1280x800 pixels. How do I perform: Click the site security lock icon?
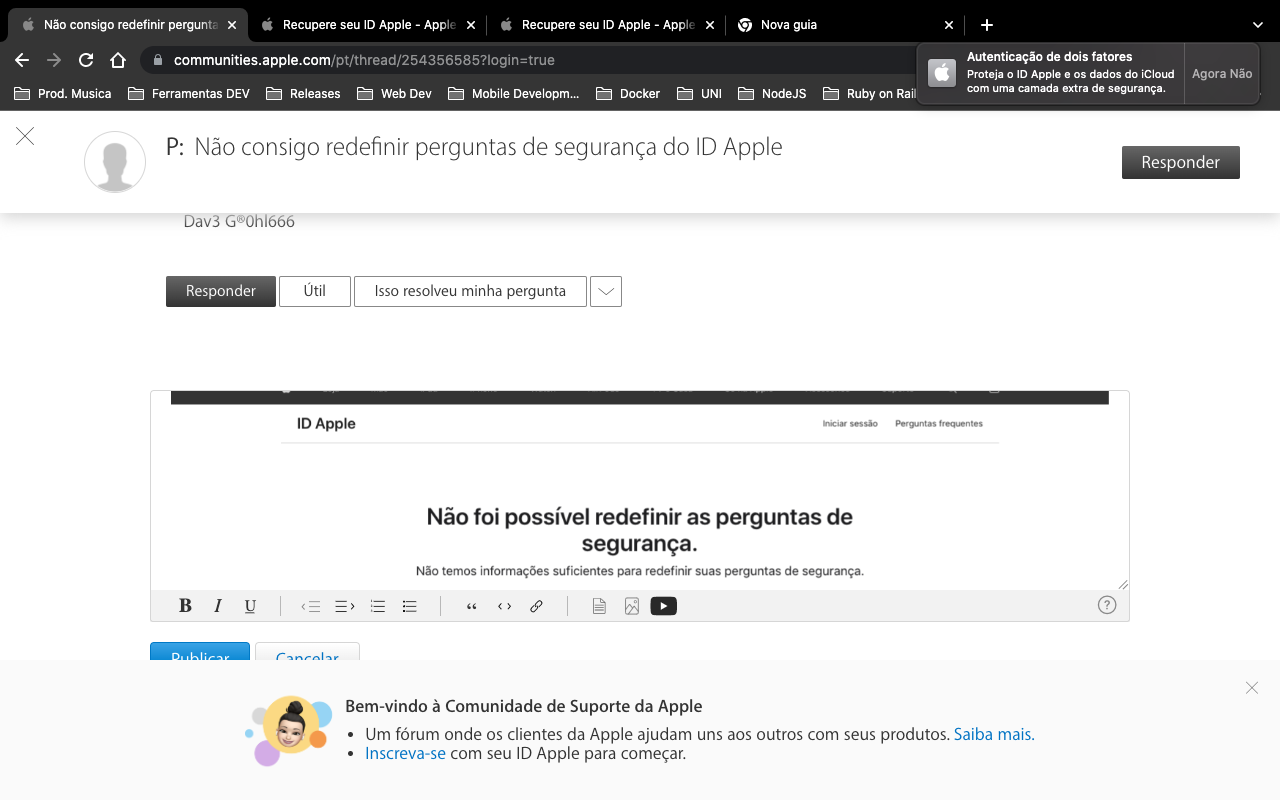click(157, 60)
